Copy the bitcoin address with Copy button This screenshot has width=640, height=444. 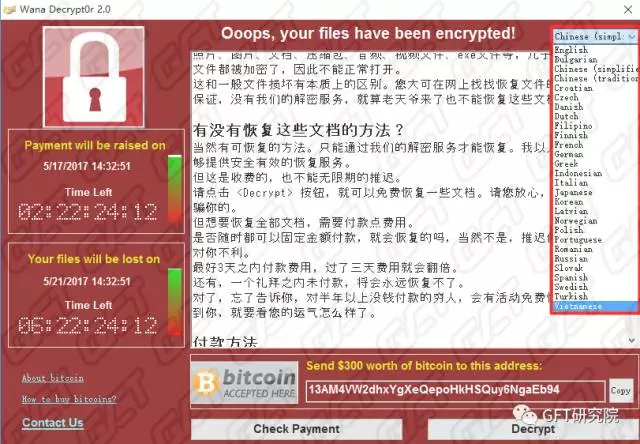pos(621,391)
